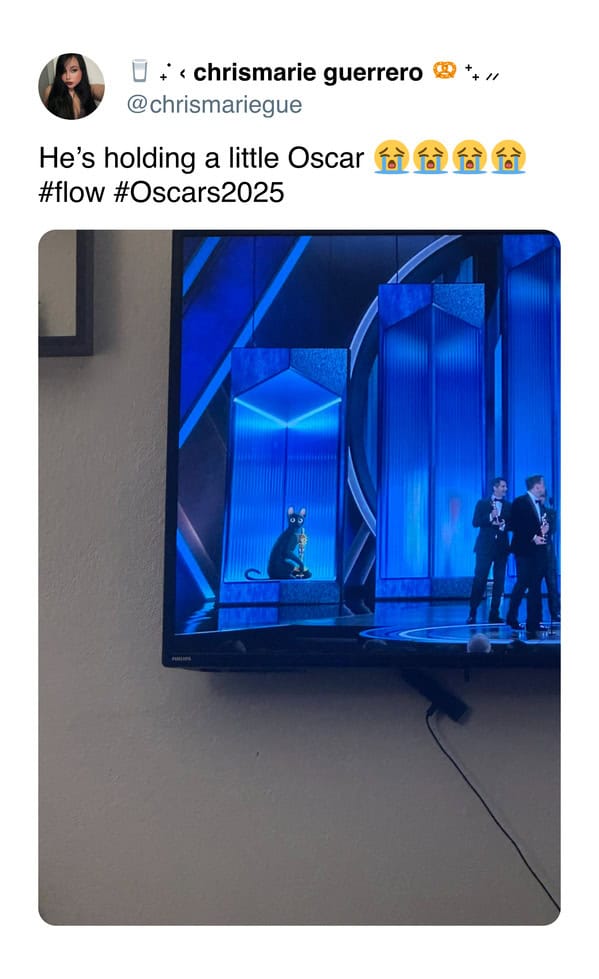The image size is (599, 979).
Task: Click the tweet text "He's holding a little Oscar"
Action: (x=201, y=158)
